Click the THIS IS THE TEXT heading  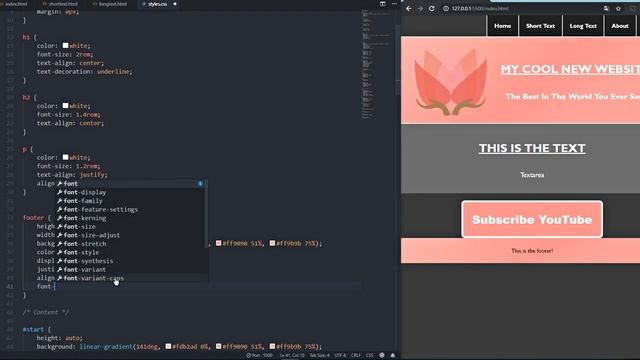click(532, 148)
